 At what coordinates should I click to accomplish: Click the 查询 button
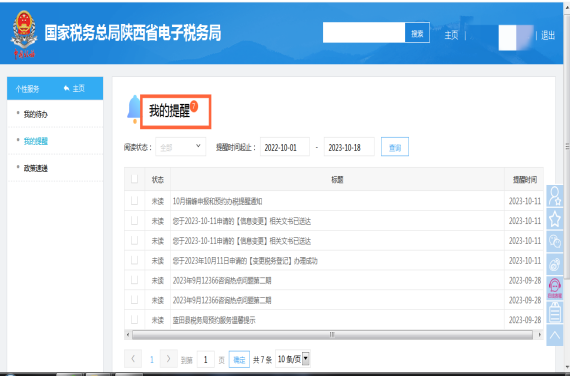395,147
